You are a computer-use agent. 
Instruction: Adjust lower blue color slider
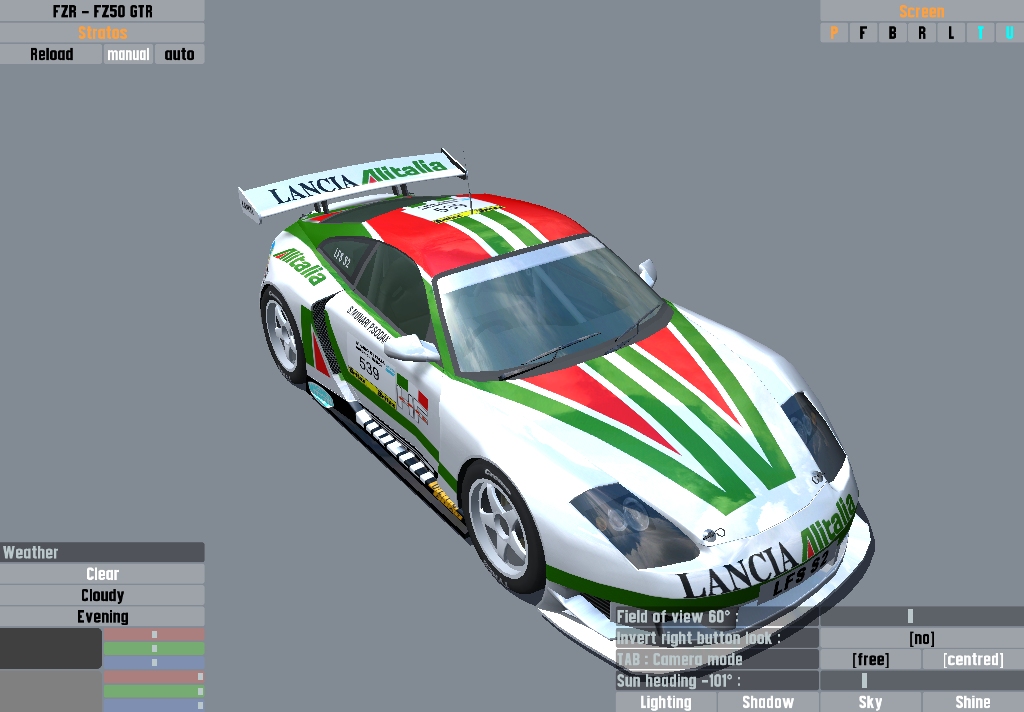[154, 705]
